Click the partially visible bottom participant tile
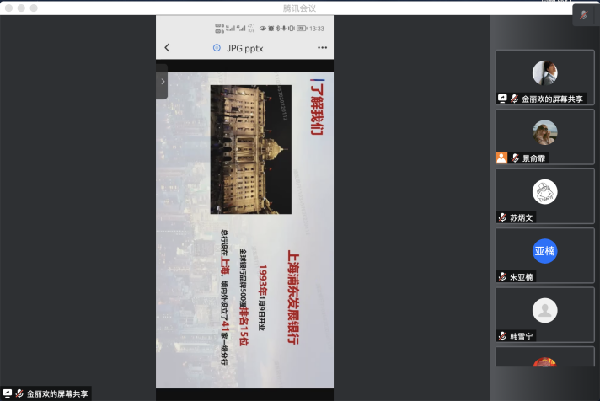600x401 pixels. tap(544, 361)
